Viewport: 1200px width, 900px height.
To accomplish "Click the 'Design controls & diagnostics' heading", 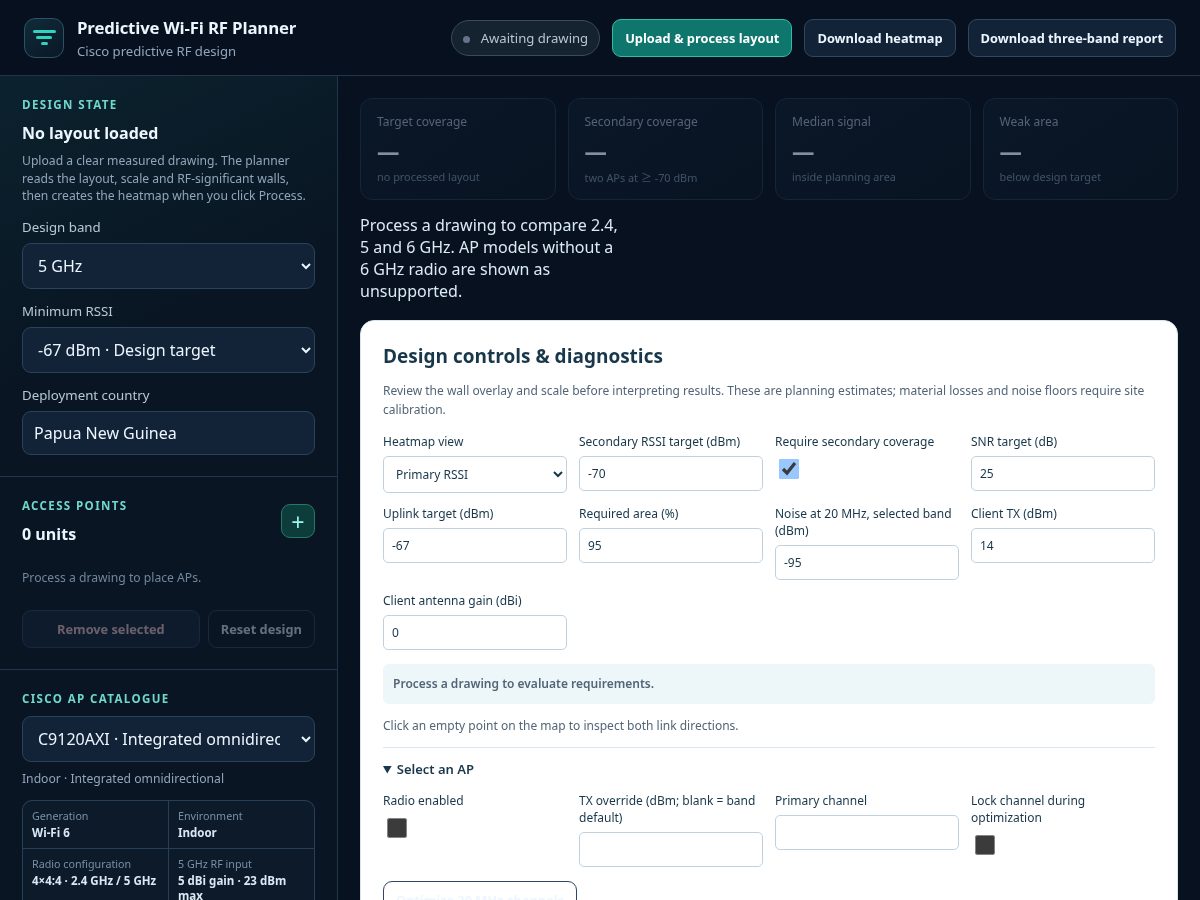I will pos(523,356).
